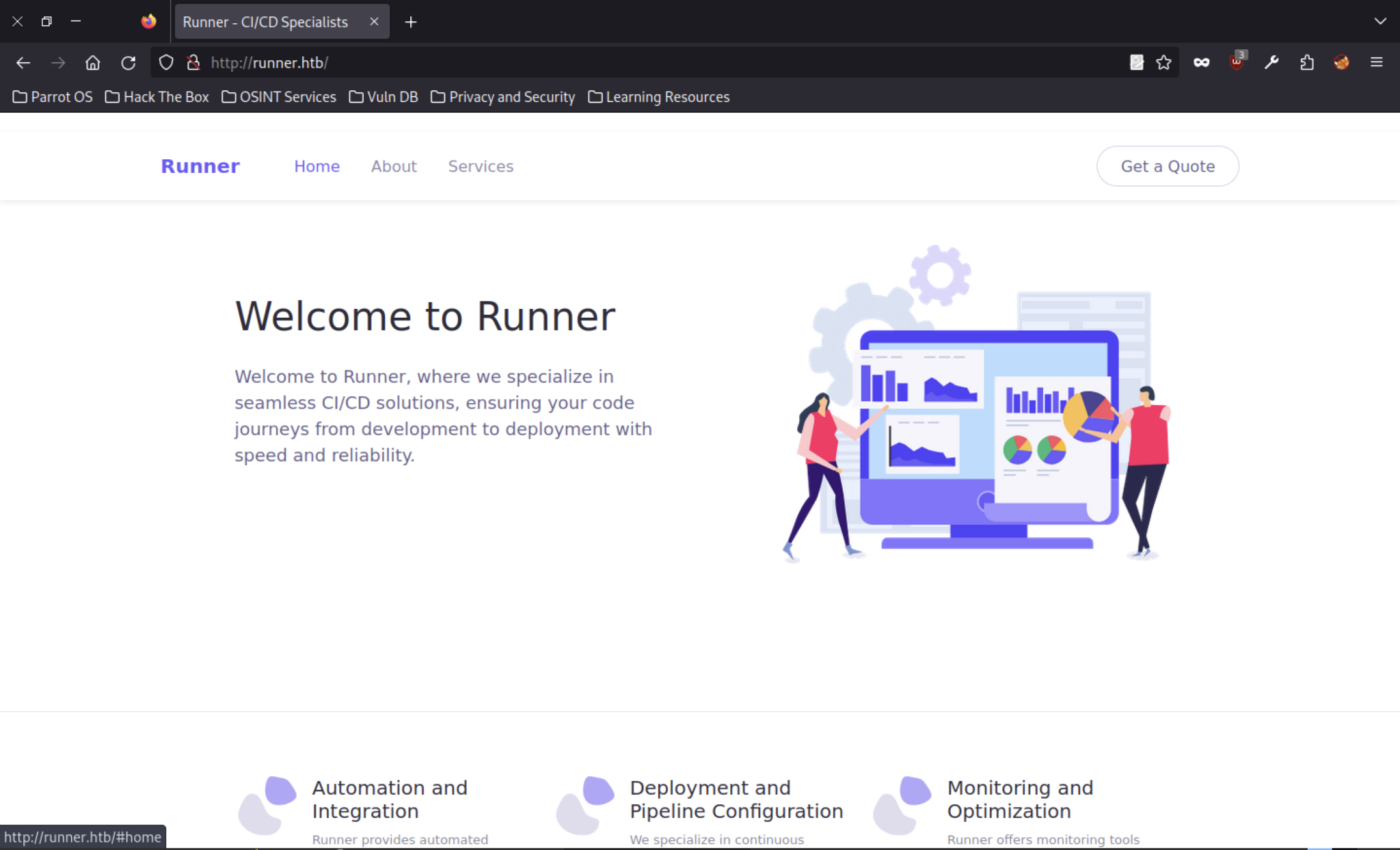
Task: Click the Get a Quote button
Action: coord(1168,166)
